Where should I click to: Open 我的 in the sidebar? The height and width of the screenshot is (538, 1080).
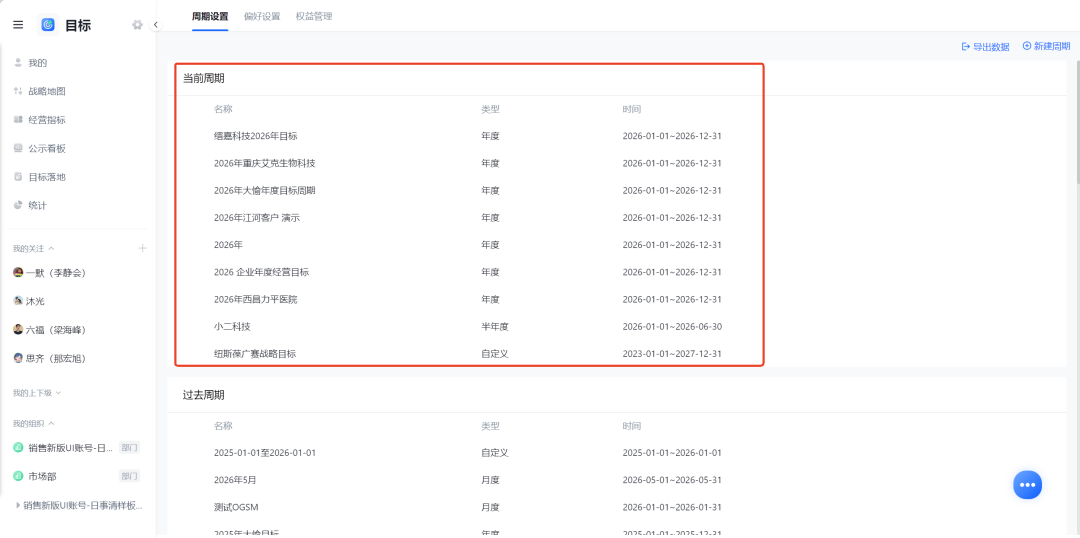click(37, 63)
